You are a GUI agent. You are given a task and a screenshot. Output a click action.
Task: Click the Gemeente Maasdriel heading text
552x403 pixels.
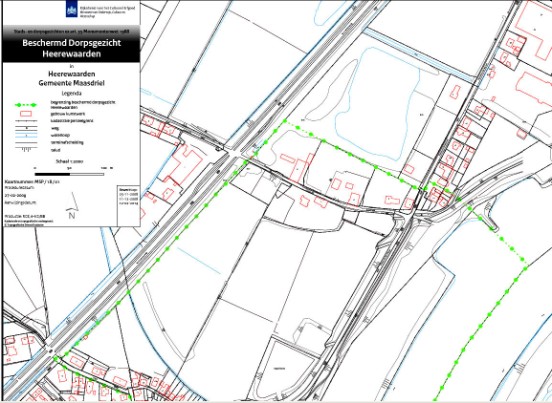pyautogui.click(x=71, y=83)
